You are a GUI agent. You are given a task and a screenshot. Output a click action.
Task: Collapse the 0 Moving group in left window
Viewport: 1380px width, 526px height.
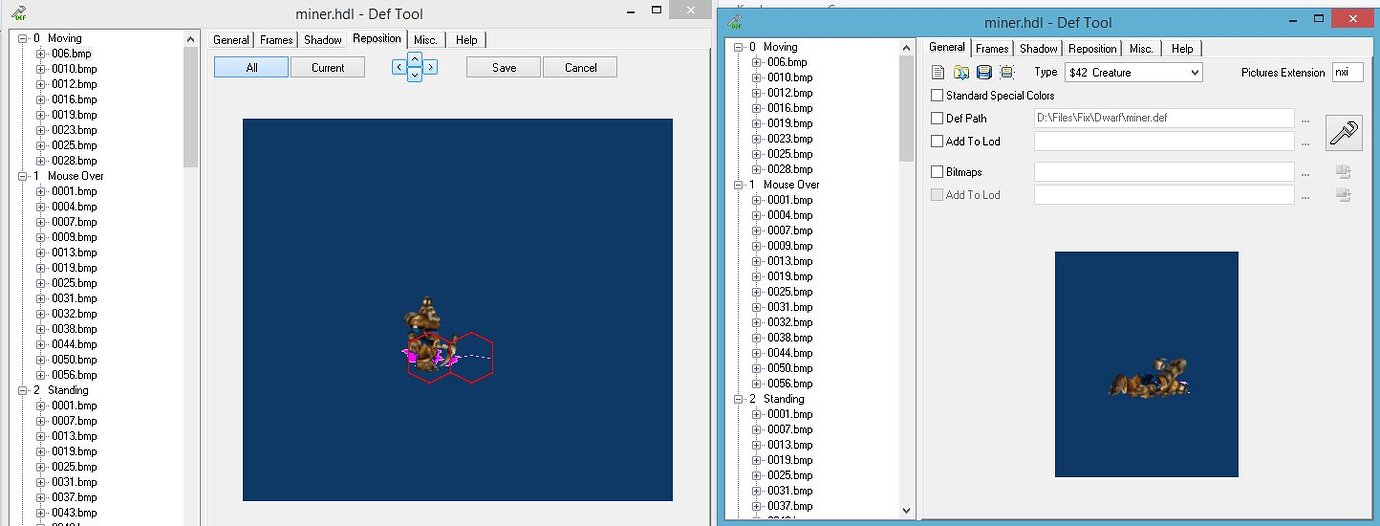pos(22,38)
